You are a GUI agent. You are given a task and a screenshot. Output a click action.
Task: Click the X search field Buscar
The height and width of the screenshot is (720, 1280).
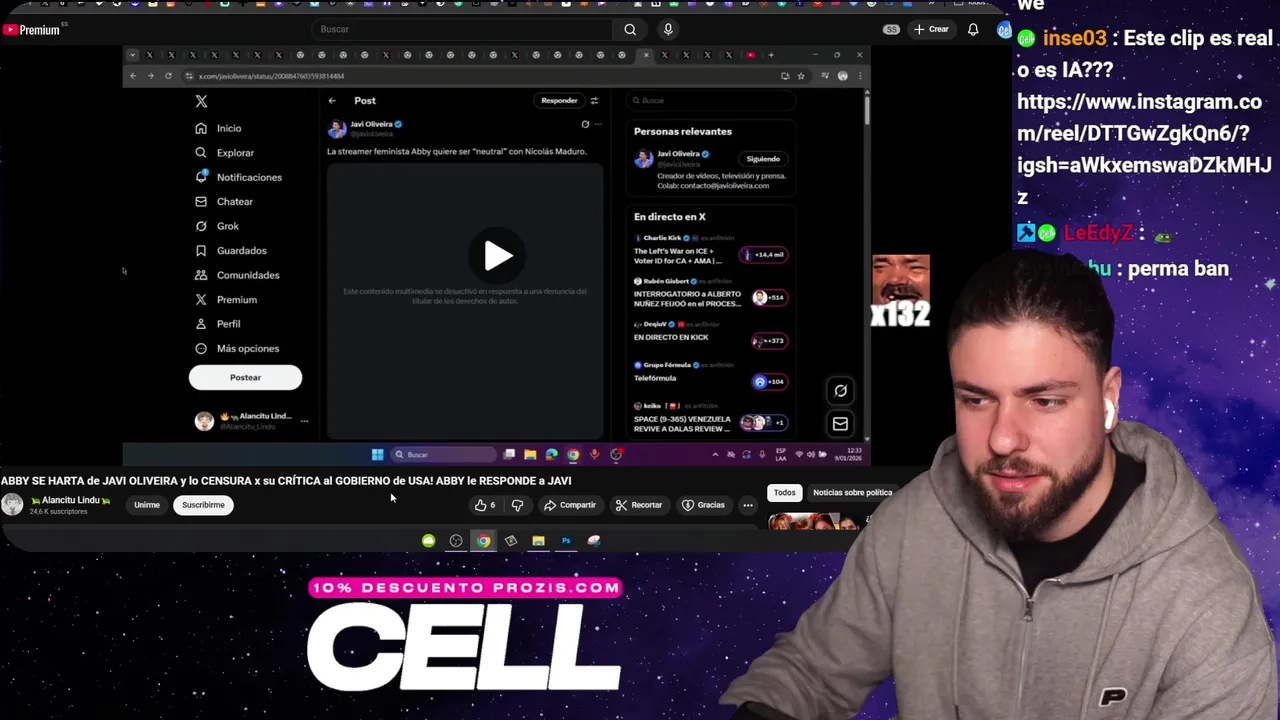coord(711,101)
